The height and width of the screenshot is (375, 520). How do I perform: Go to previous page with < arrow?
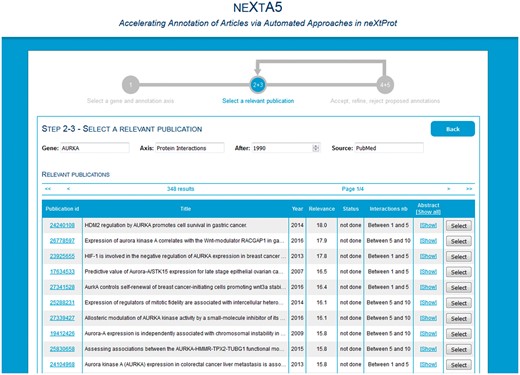(68, 189)
